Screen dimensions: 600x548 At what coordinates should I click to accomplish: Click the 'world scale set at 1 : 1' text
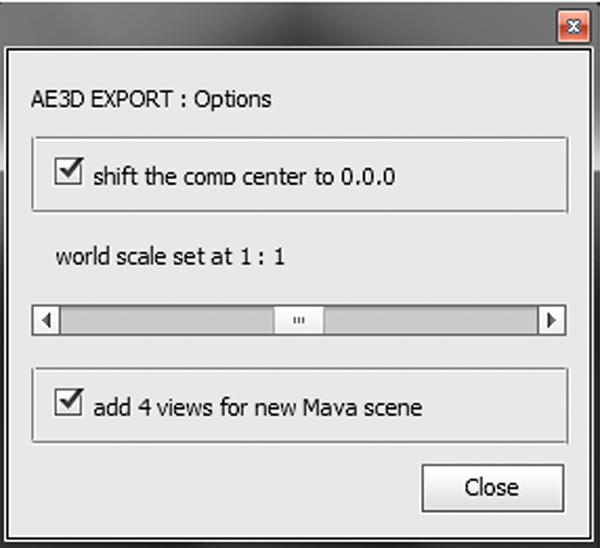[x=170, y=256]
